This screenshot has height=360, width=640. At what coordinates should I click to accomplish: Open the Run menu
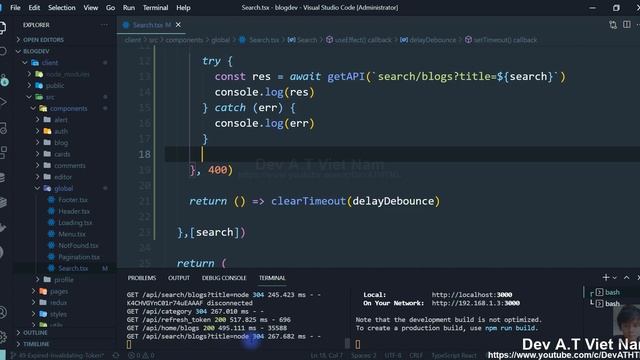coord(129,8)
